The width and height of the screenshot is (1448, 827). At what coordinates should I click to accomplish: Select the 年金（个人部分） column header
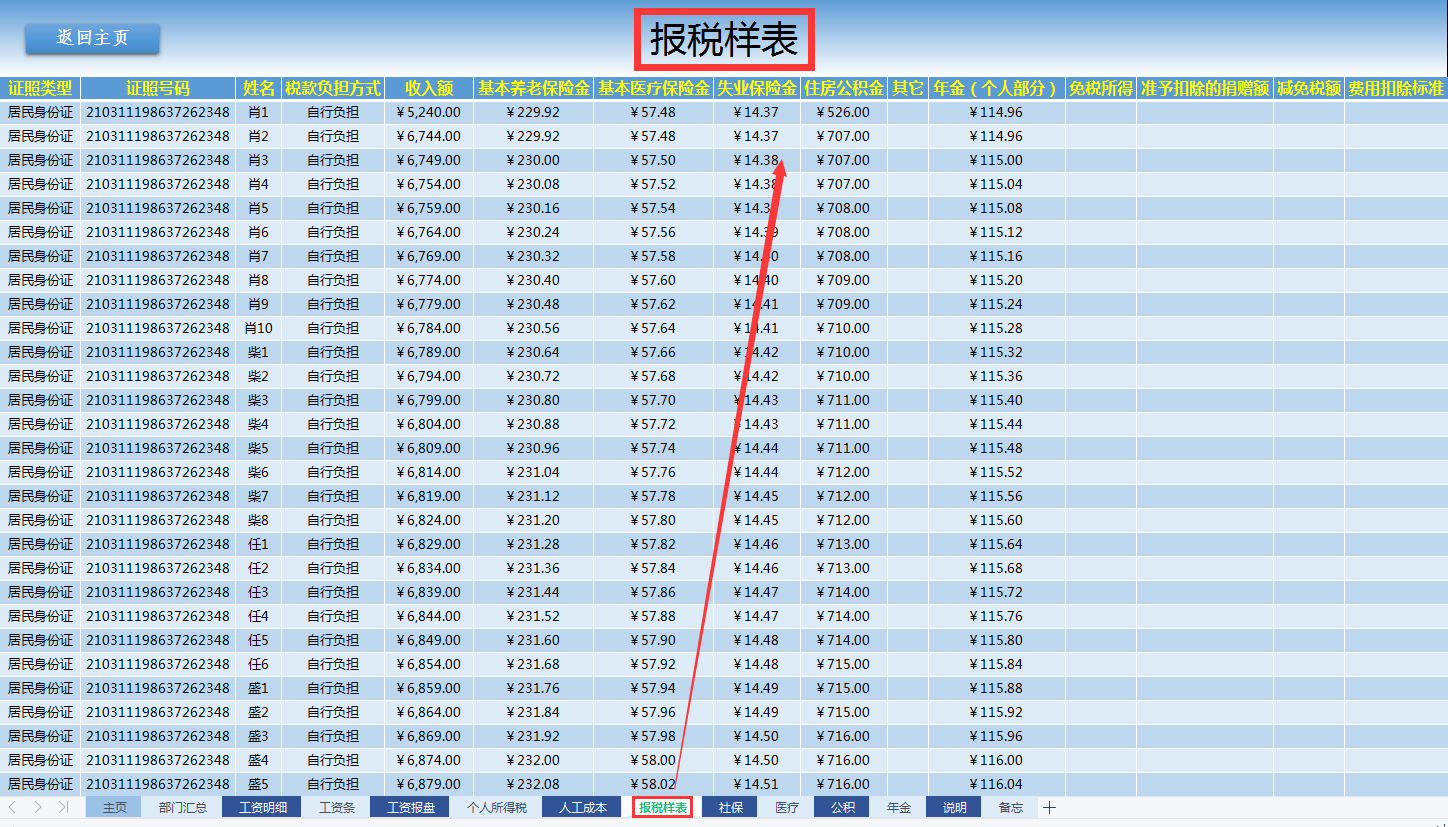(996, 88)
